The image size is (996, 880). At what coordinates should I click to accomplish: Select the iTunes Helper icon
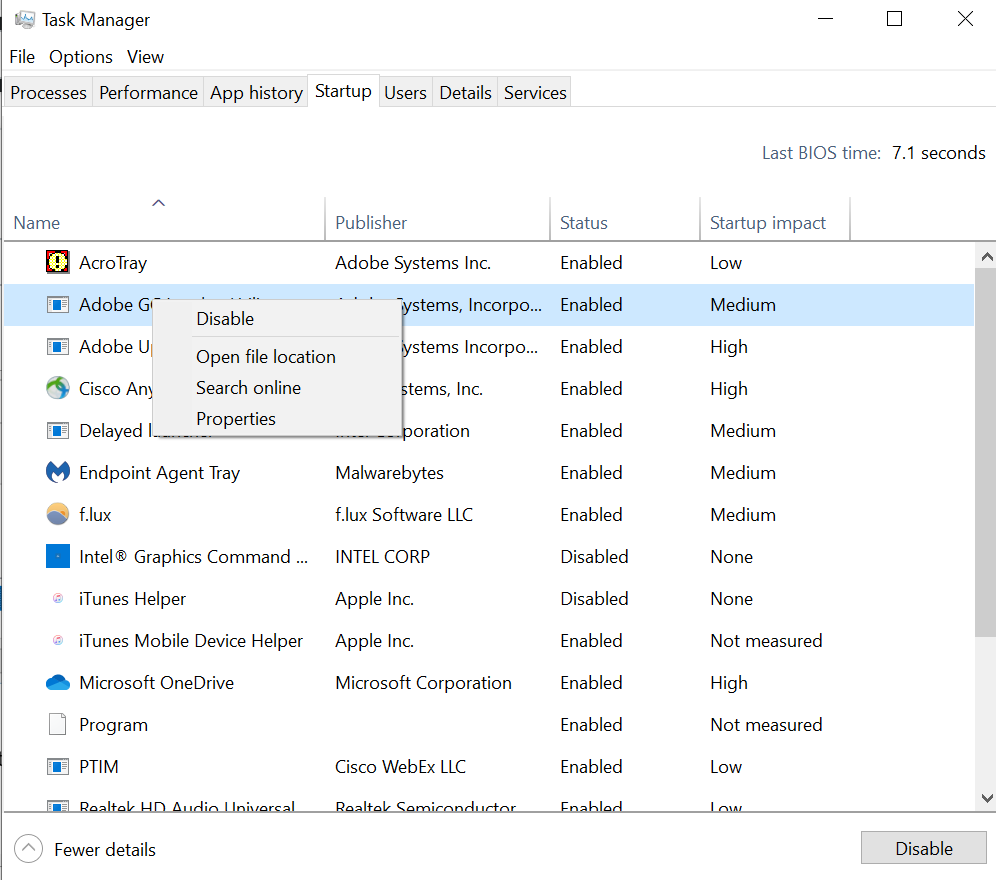pyautogui.click(x=58, y=599)
